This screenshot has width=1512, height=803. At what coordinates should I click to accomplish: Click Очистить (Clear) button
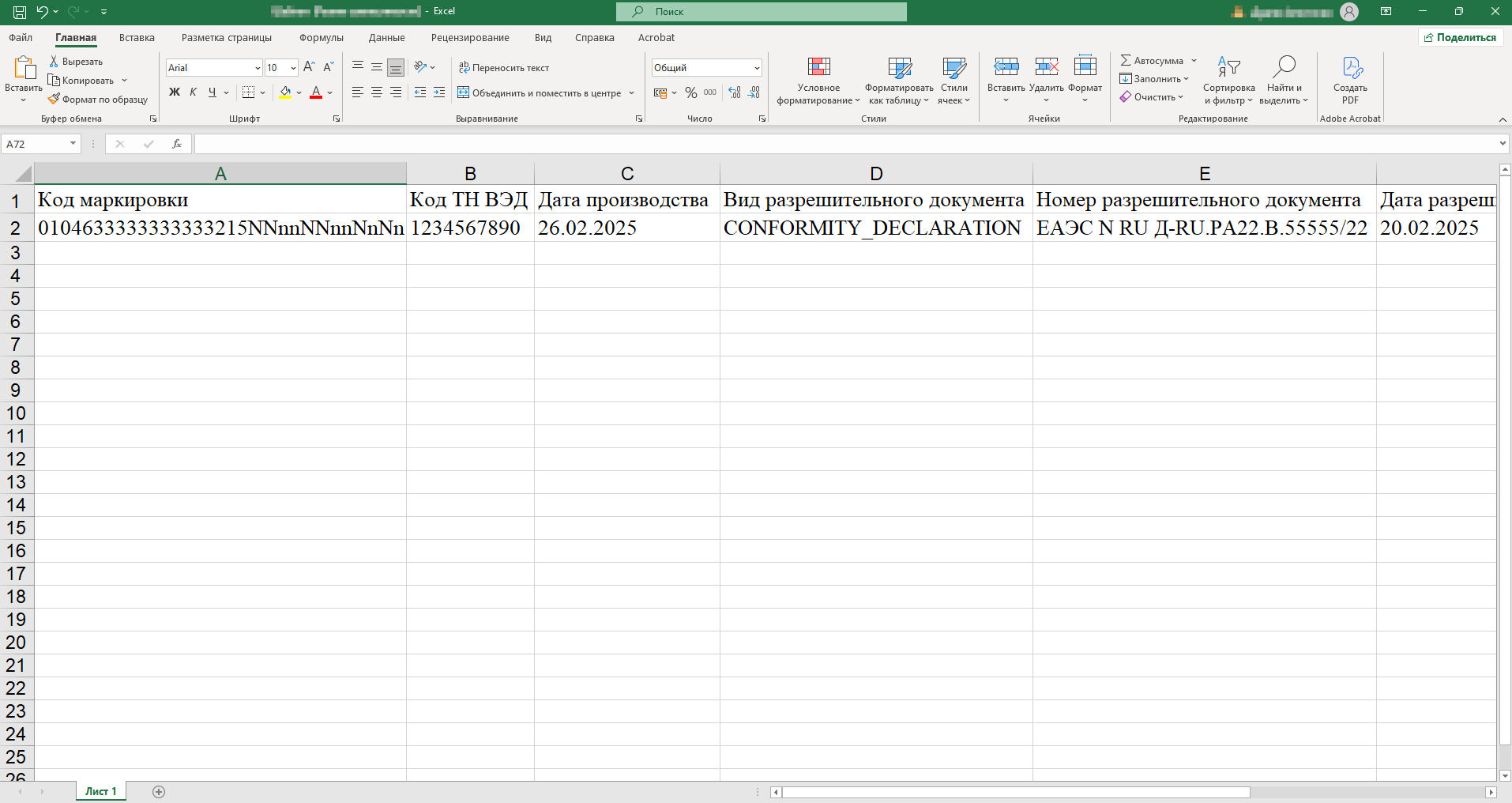click(x=1151, y=97)
